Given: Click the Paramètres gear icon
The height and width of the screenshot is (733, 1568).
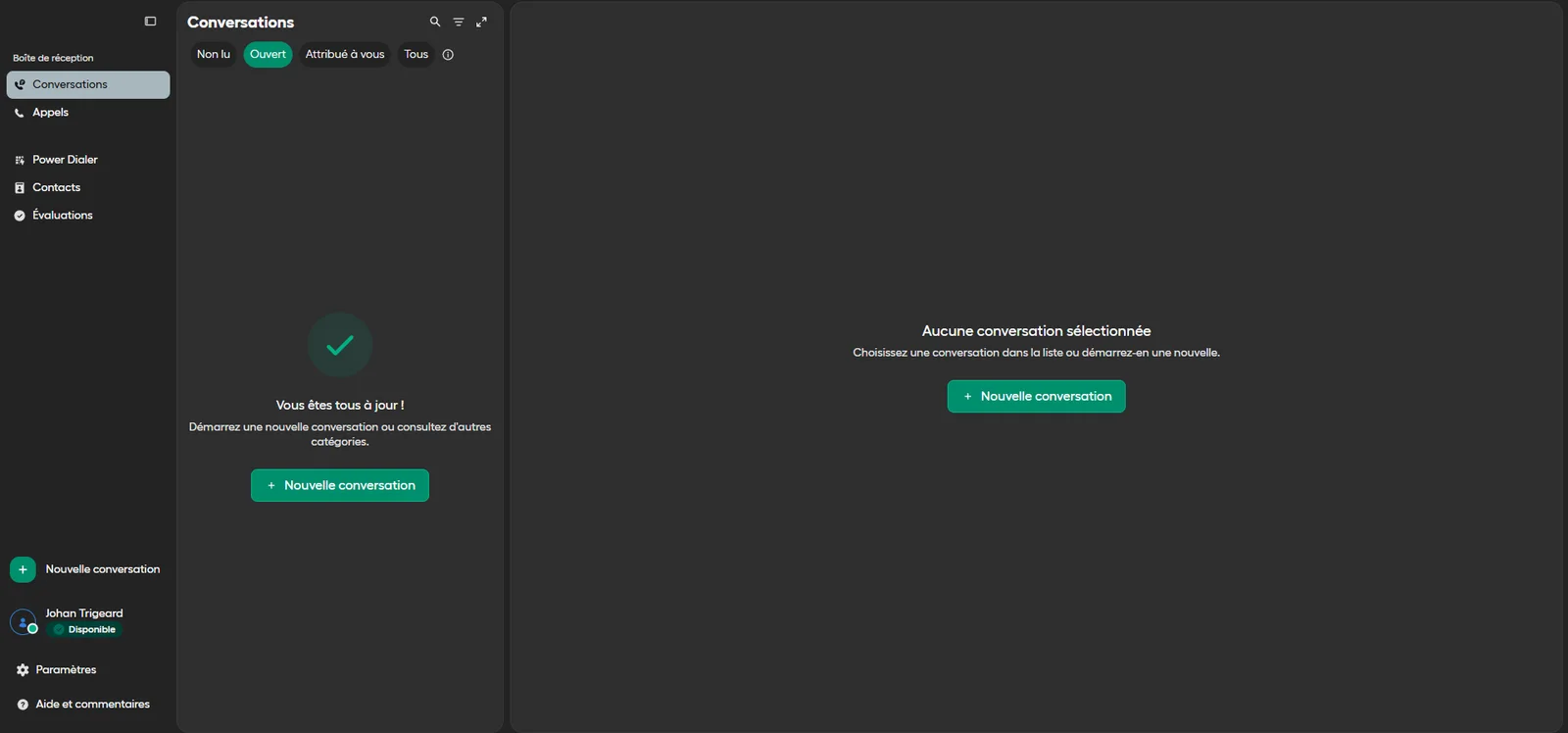Looking at the screenshot, I should 23,670.
